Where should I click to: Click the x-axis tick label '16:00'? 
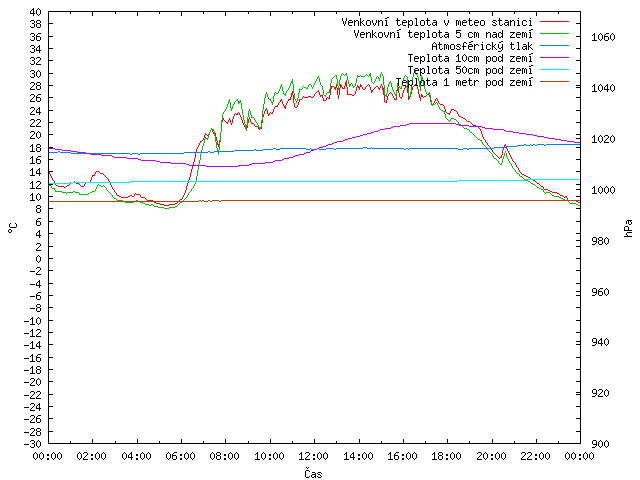click(x=402, y=456)
